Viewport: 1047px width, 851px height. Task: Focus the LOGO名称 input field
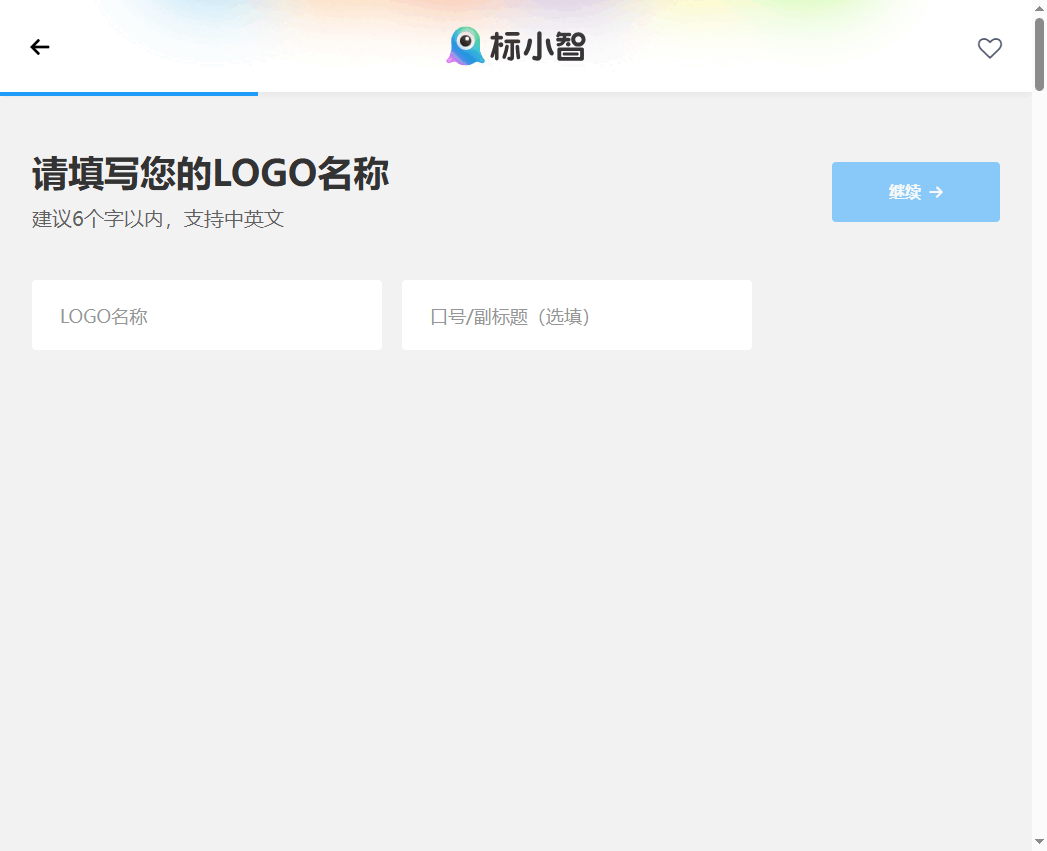click(207, 316)
